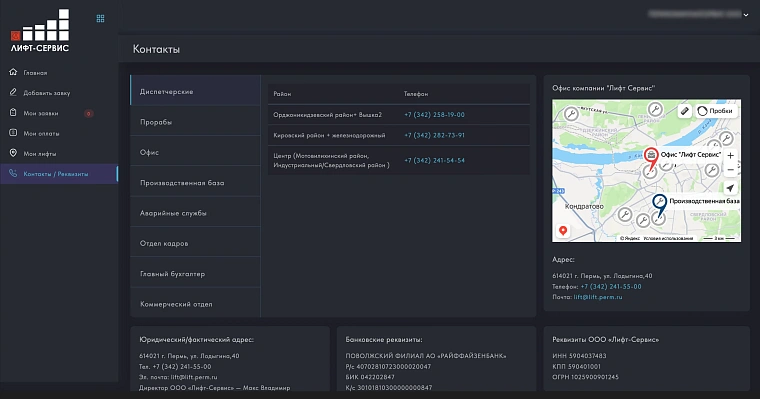Image resolution: width=760 pixels, height=399 pixels.
Task: Open the Прорабы contacts tab
Action: pyautogui.click(x=195, y=122)
